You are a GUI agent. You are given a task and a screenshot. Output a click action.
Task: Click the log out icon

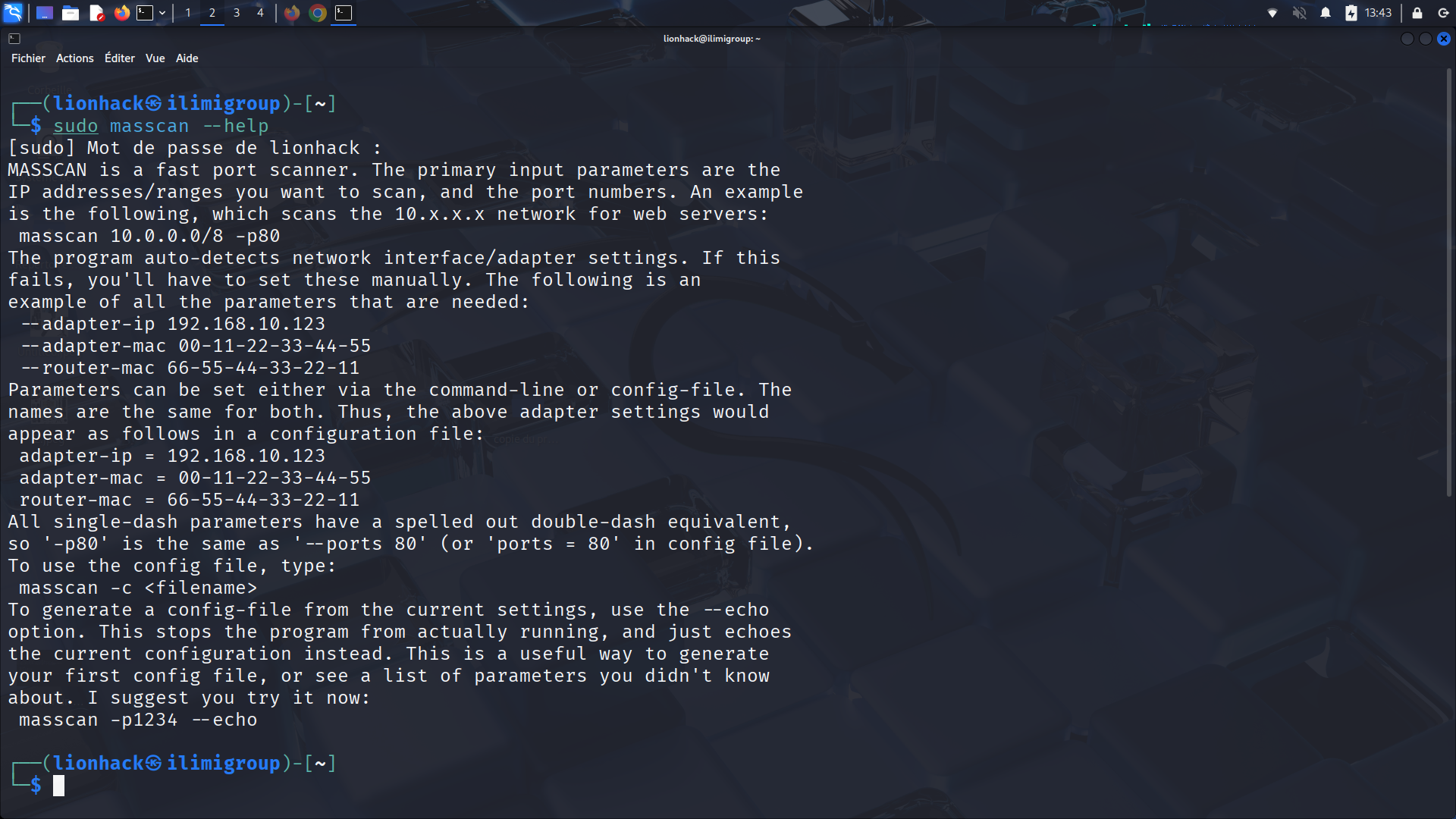point(1443,13)
